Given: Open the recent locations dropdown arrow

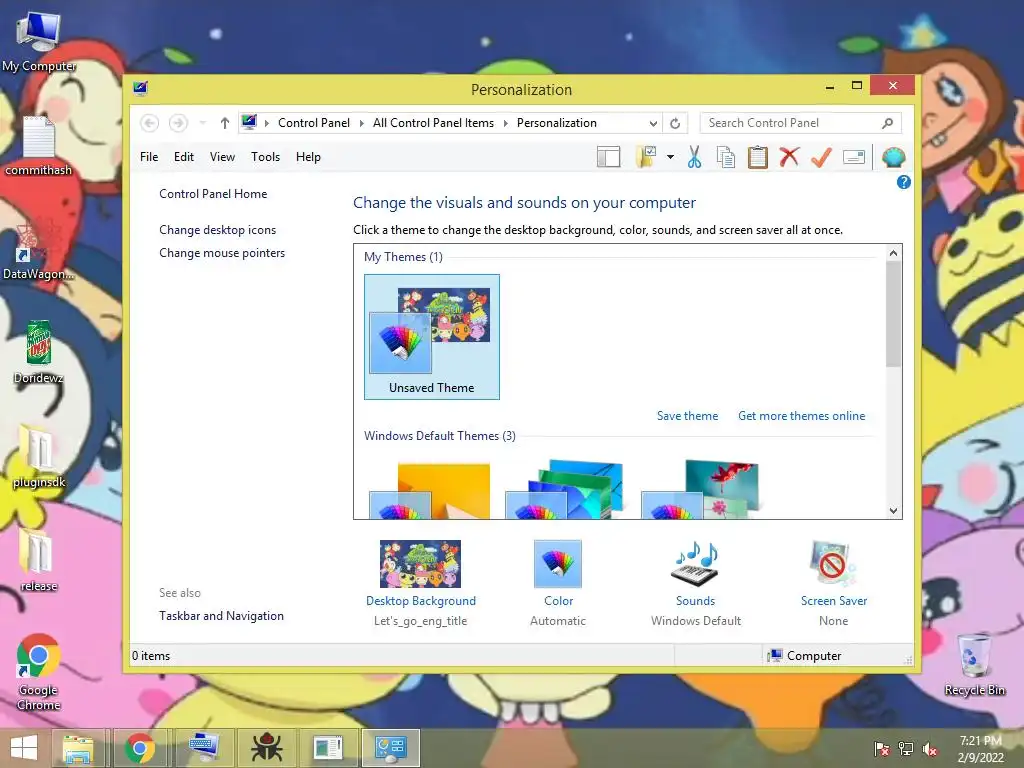Looking at the screenshot, I should (202, 123).
